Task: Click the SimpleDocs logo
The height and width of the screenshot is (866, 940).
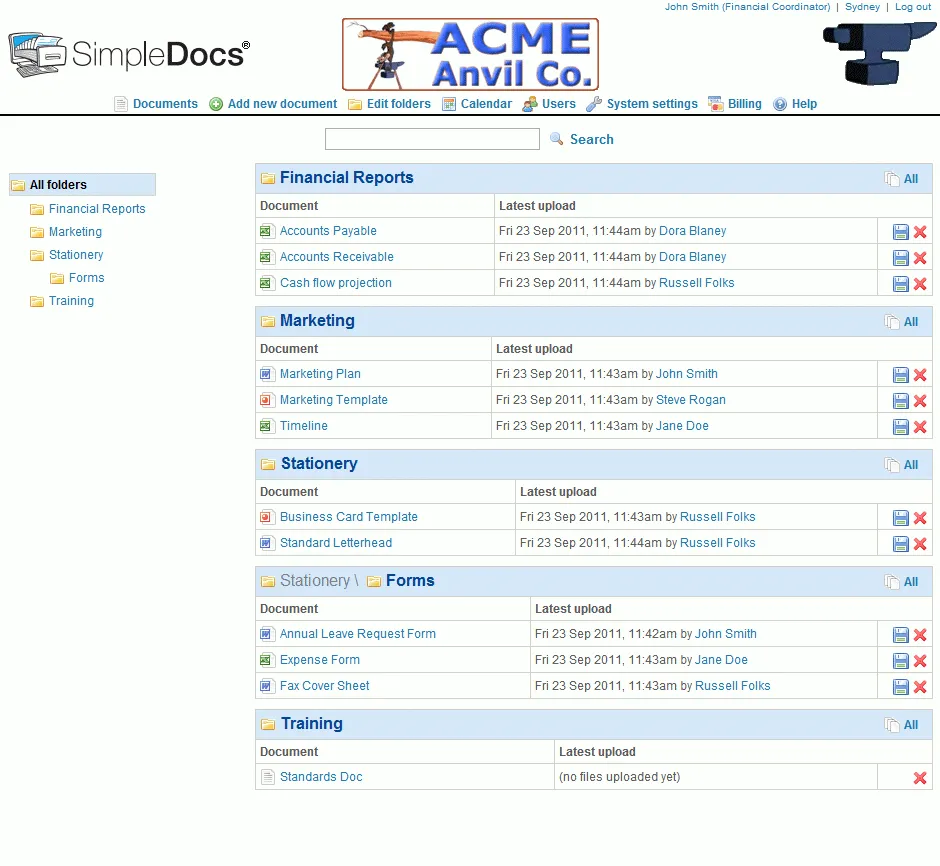Action: [128, 55]
